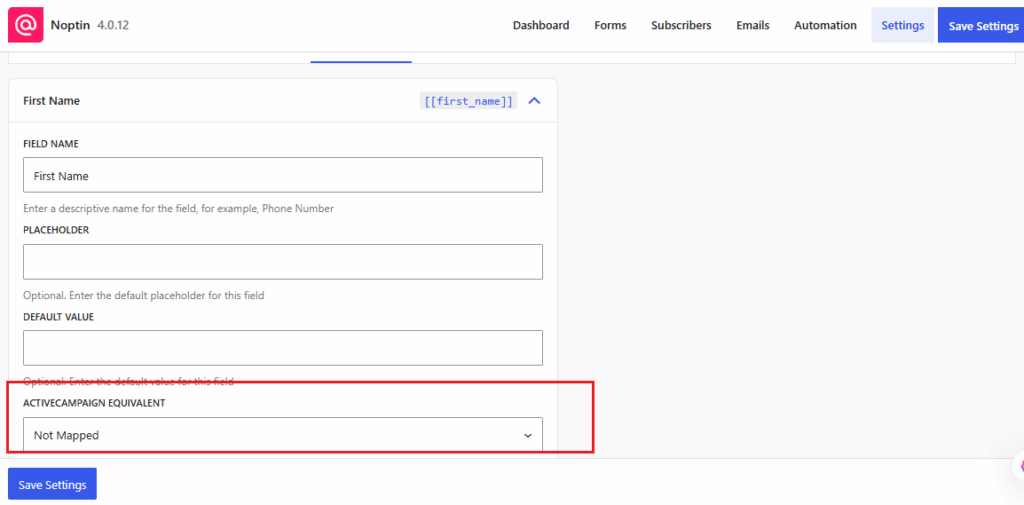Image resolution: width=1024 pixels, height=505 pixels.
Task: Click the Field Name helper description text
Action: pos(178,209)
